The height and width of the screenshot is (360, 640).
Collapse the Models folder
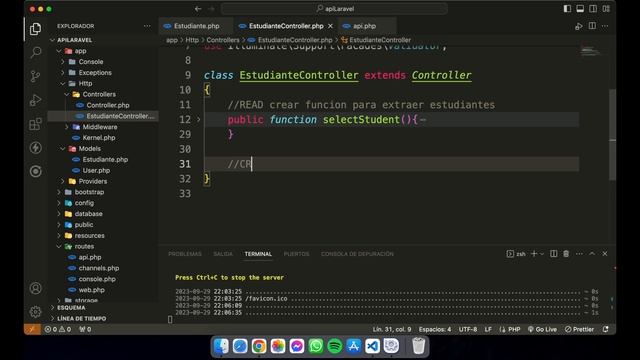pos(62,149)
